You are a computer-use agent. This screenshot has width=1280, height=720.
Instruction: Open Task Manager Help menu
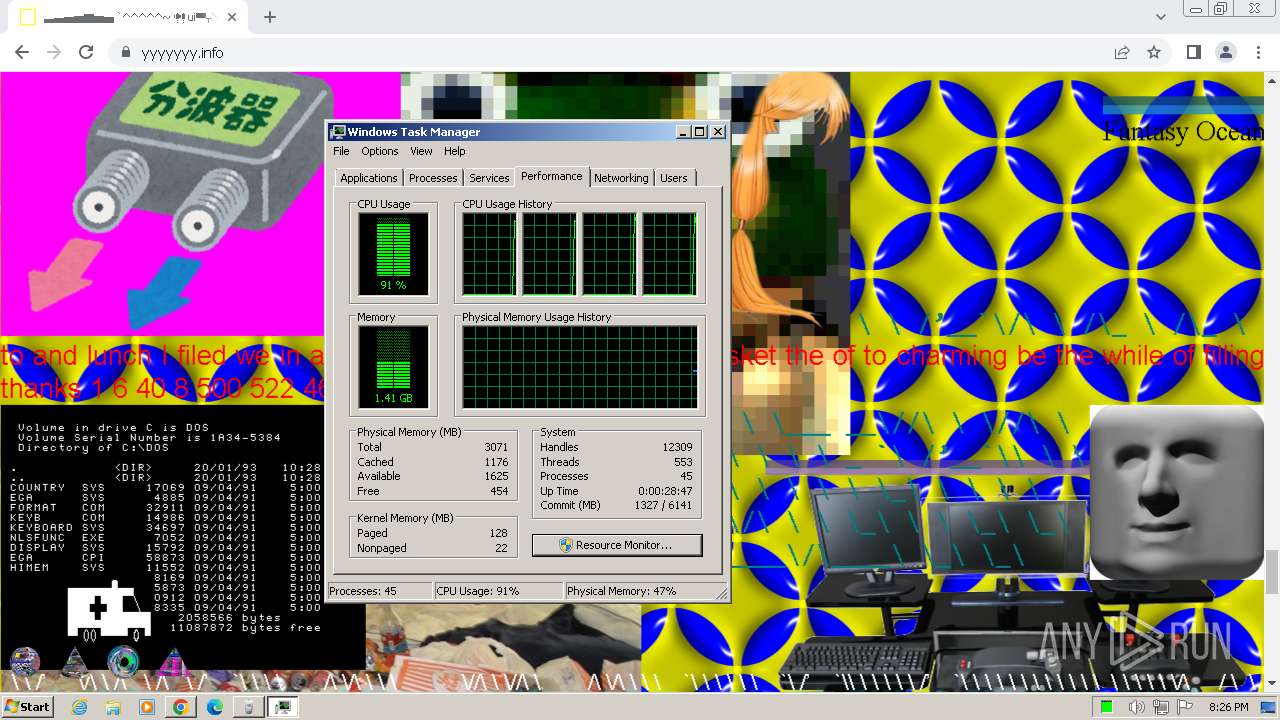point(455,151)
